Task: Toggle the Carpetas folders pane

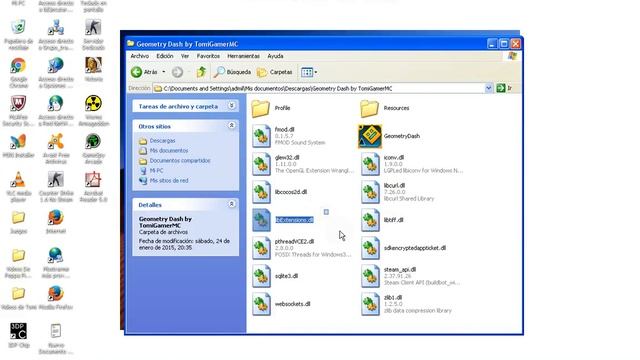Action: [275, 72]
